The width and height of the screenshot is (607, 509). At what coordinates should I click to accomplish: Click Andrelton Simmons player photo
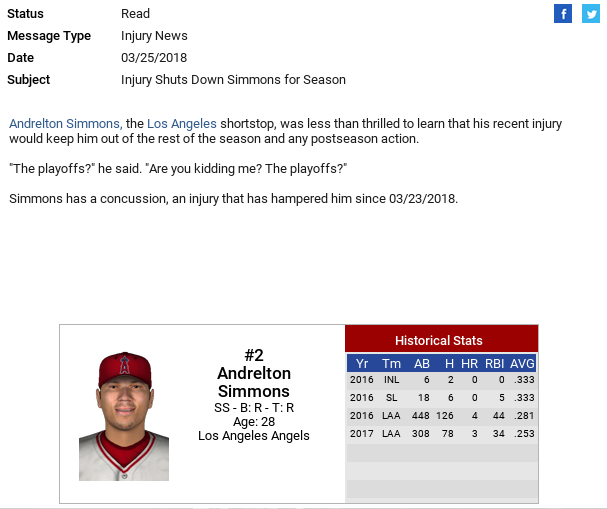[124, 415]
